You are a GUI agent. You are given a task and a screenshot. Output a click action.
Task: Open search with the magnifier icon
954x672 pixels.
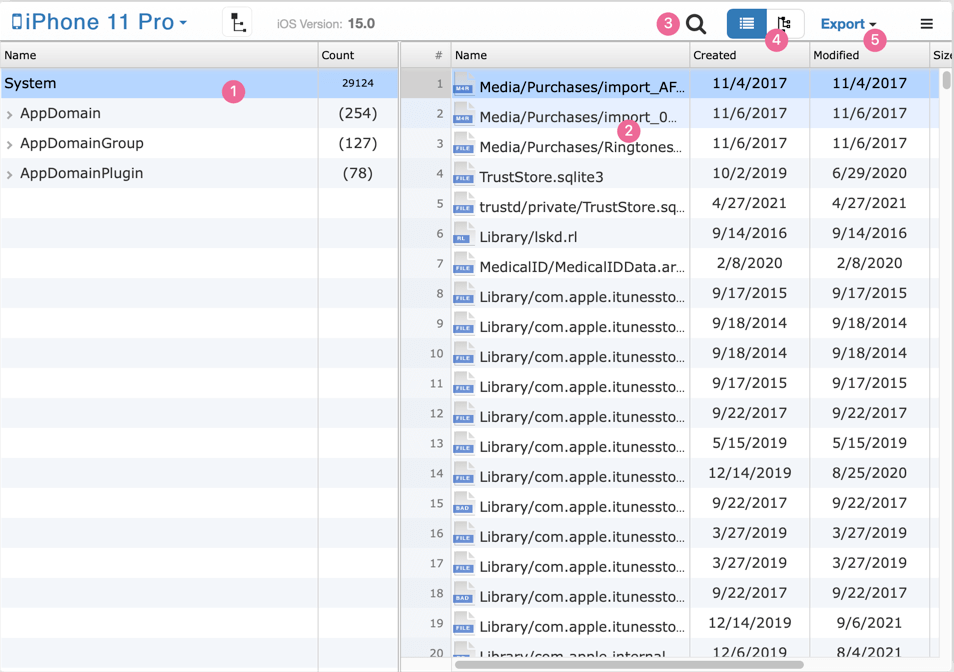point(696,24)
